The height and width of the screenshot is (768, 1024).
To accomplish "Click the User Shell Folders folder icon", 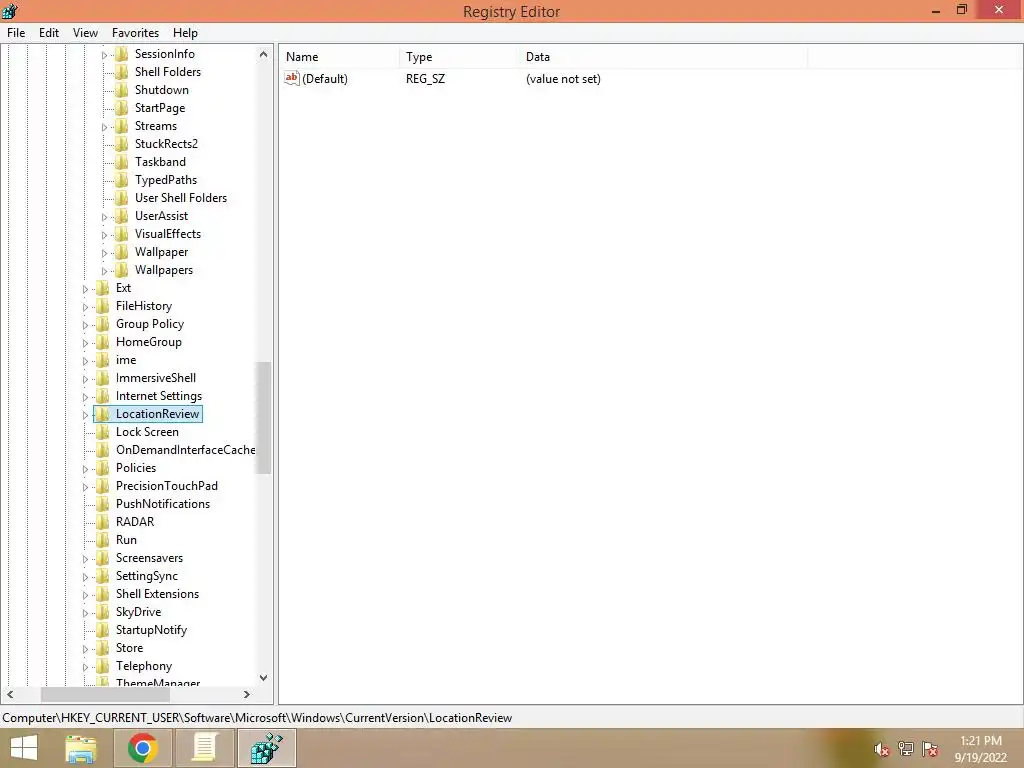I will [121, 198].
